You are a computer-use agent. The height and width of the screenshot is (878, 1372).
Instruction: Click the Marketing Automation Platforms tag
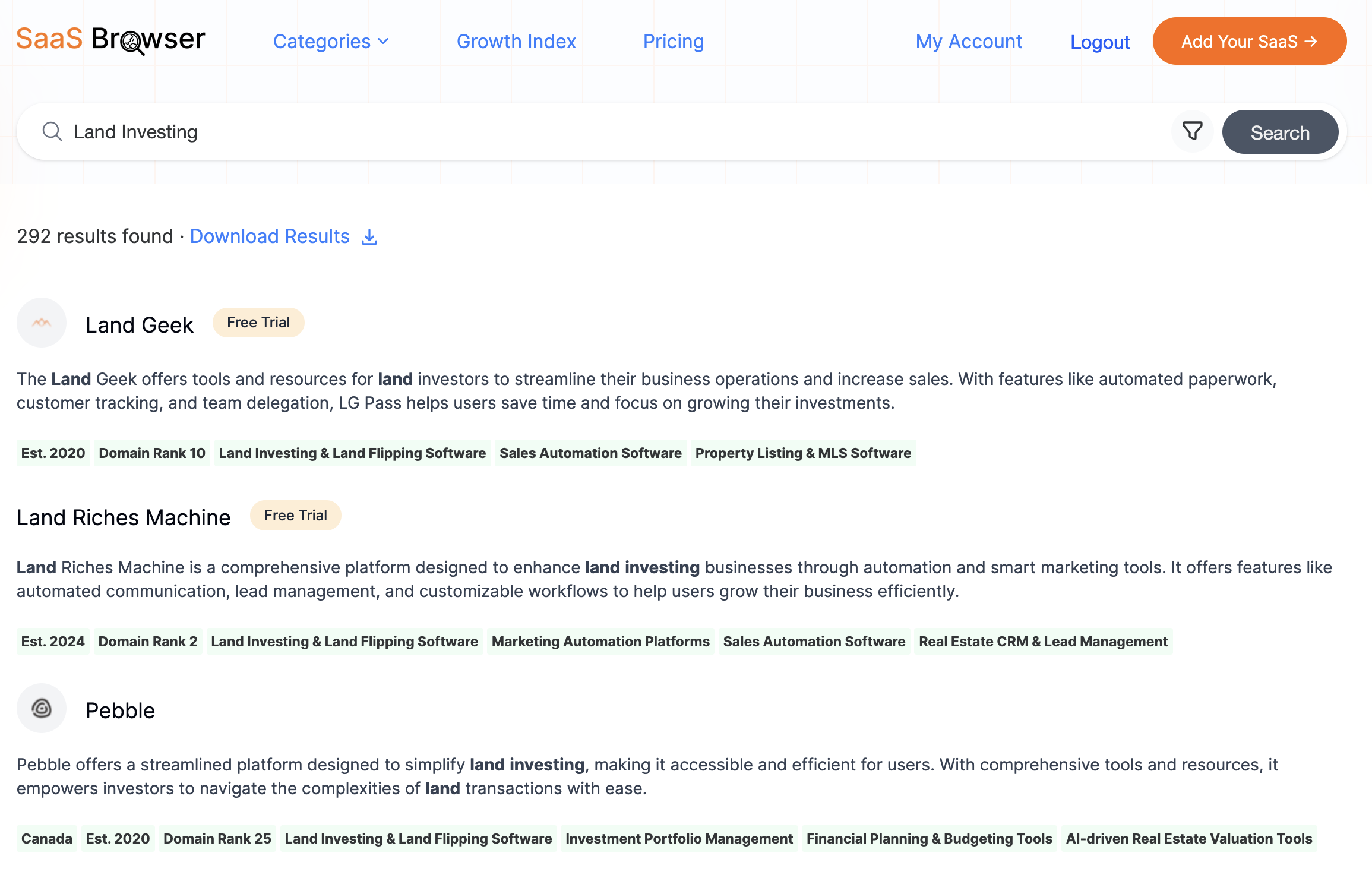click(600, 642)
